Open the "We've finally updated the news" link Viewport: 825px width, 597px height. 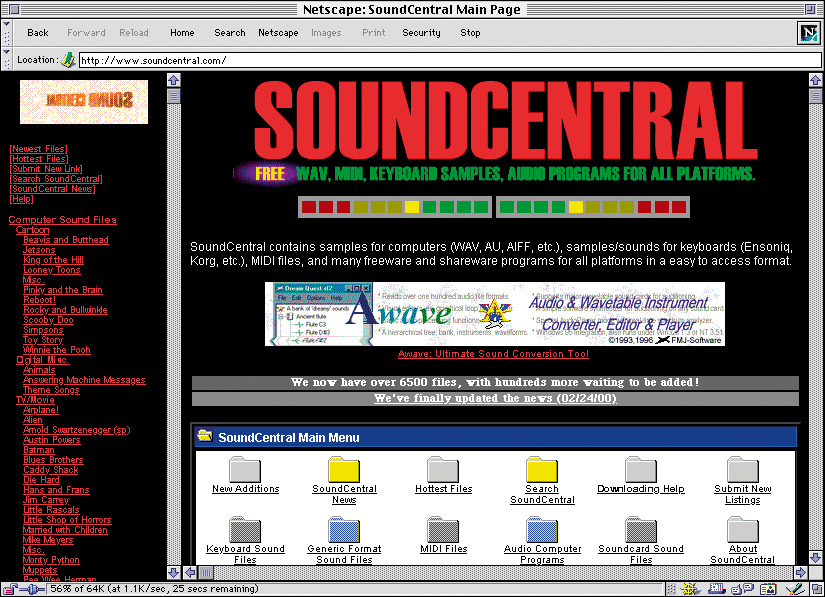point(495,398)
